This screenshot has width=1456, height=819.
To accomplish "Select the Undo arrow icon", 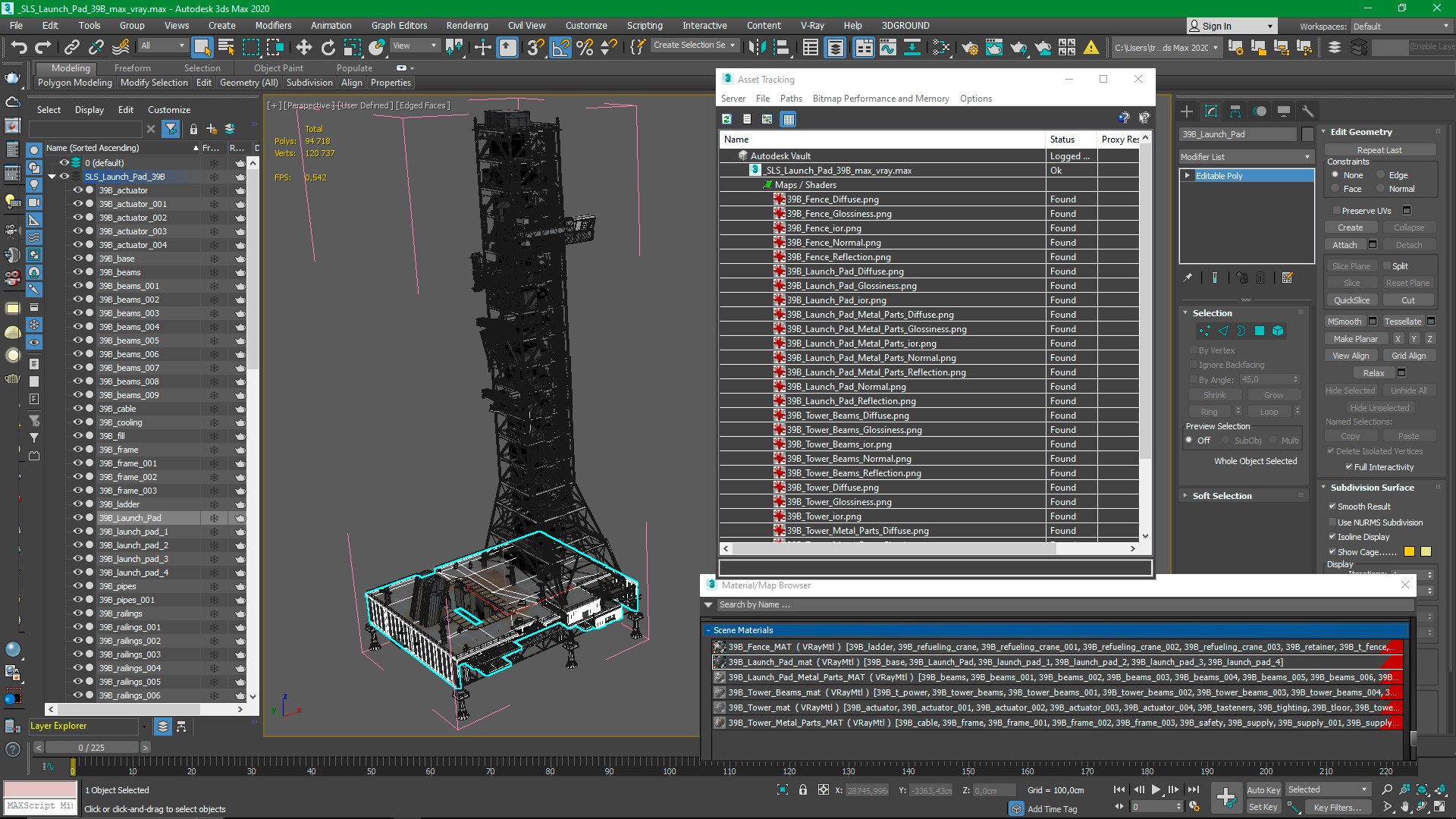I will [19, 47].
